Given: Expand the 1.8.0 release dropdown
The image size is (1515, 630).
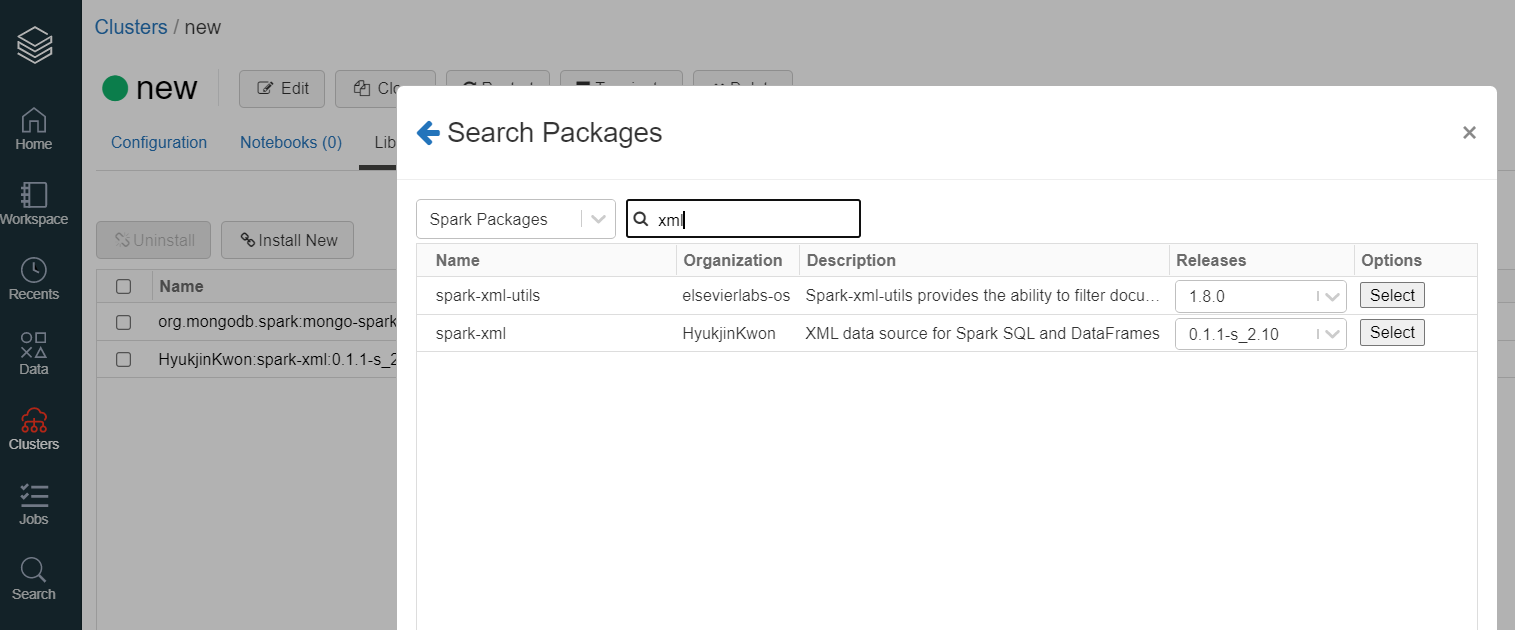Looking at the screenshot, I should 1261,296.
